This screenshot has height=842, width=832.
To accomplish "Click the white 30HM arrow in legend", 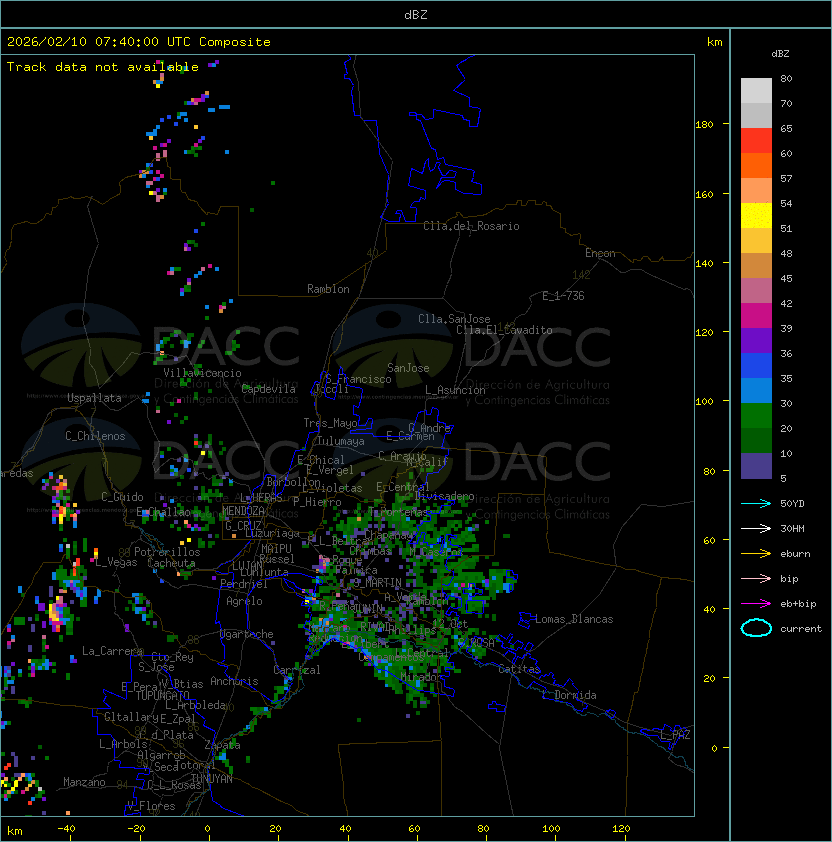I will [756, 528].
